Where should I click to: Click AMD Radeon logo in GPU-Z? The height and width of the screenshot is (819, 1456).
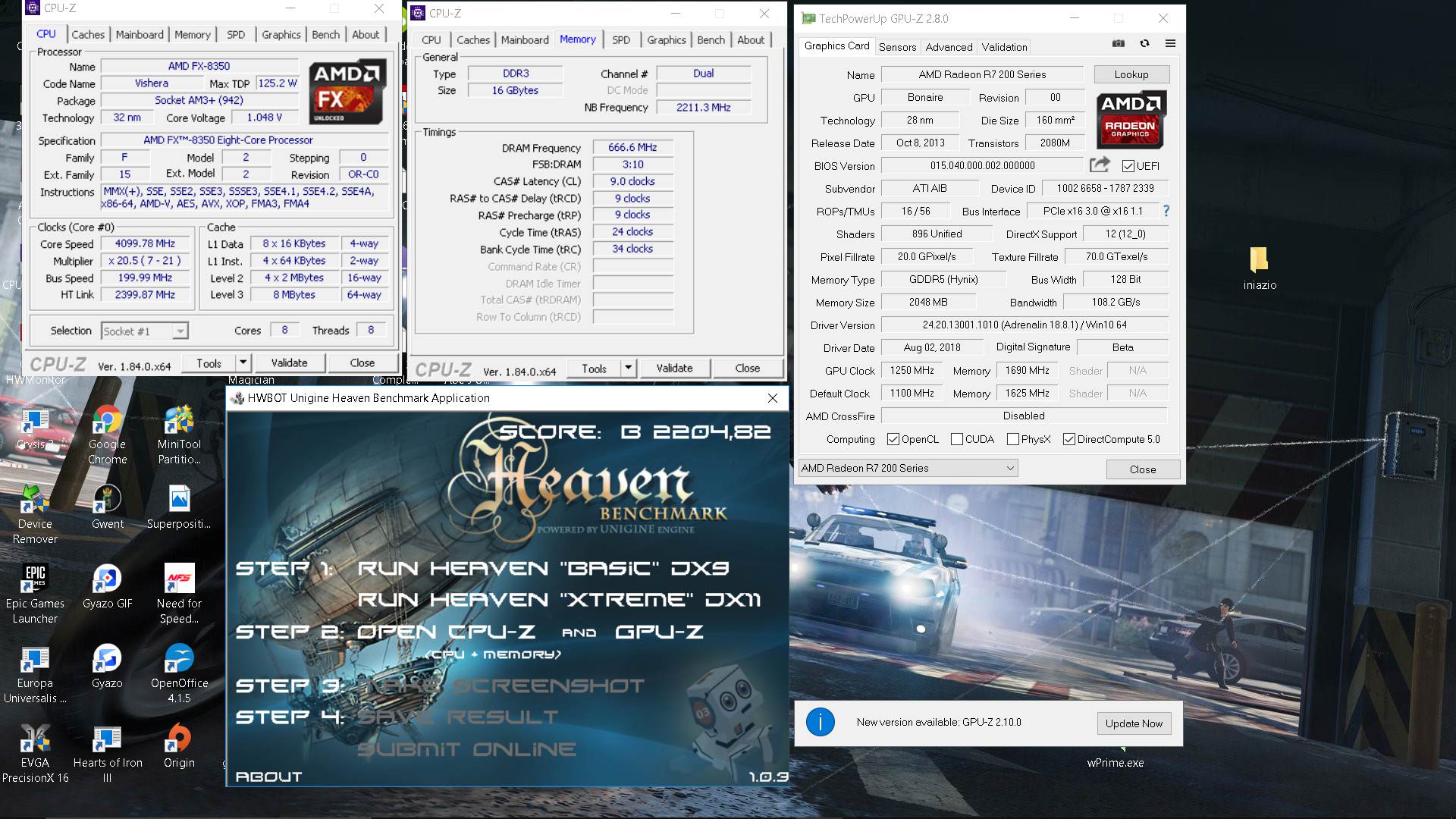tap(1131, 119)
